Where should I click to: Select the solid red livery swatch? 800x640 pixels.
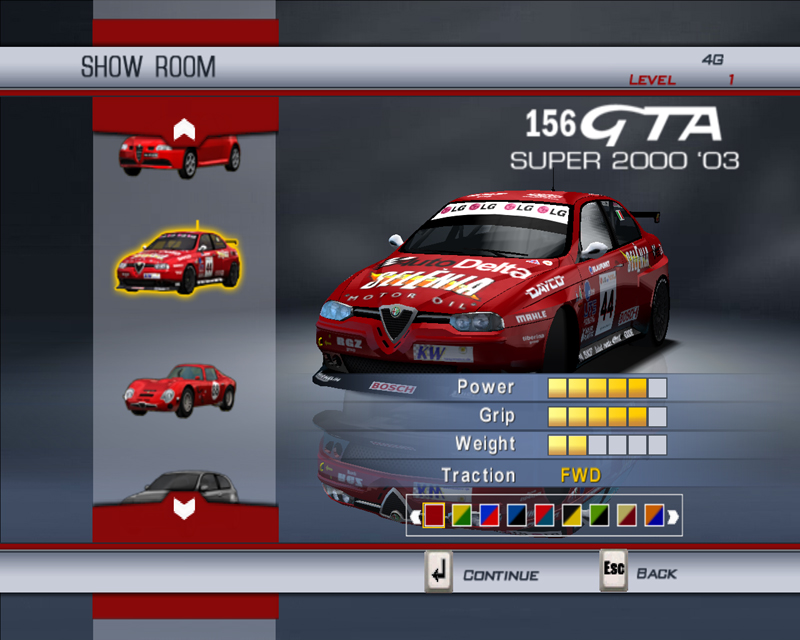click(434, 515)
